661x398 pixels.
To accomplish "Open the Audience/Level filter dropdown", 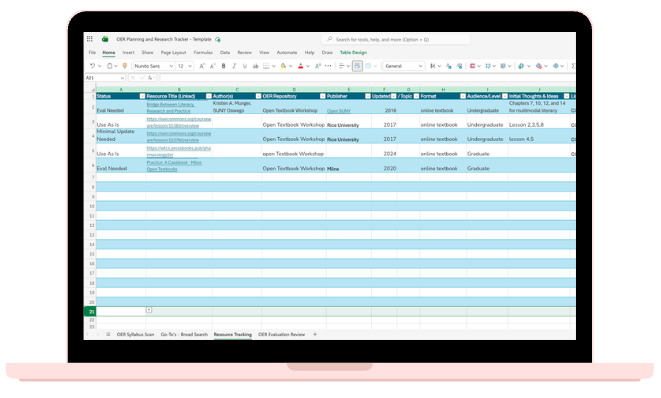I will 505,96.
